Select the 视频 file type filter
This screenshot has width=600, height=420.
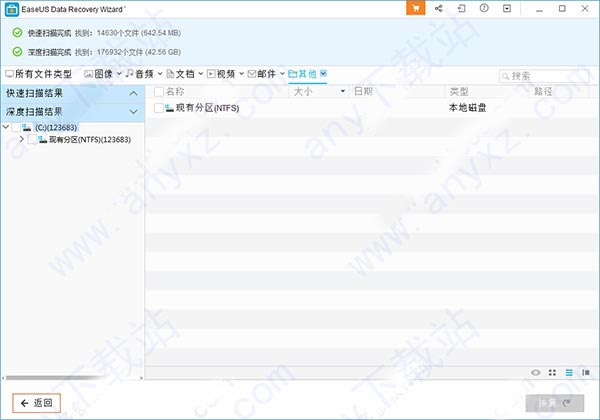pyautogui.click(x=221, y=74)
